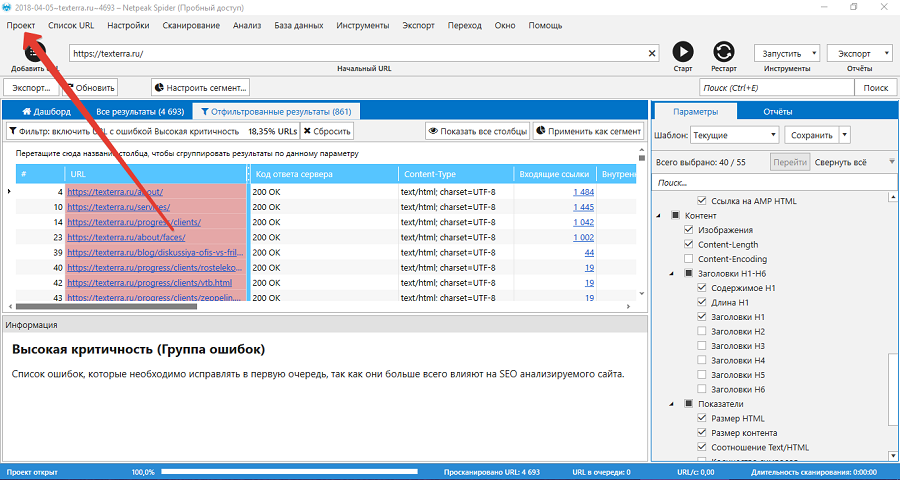Screen dimensions: 900x480
Task: Click the pie icon on Настроить сегмент
Action: pos(159,88)
